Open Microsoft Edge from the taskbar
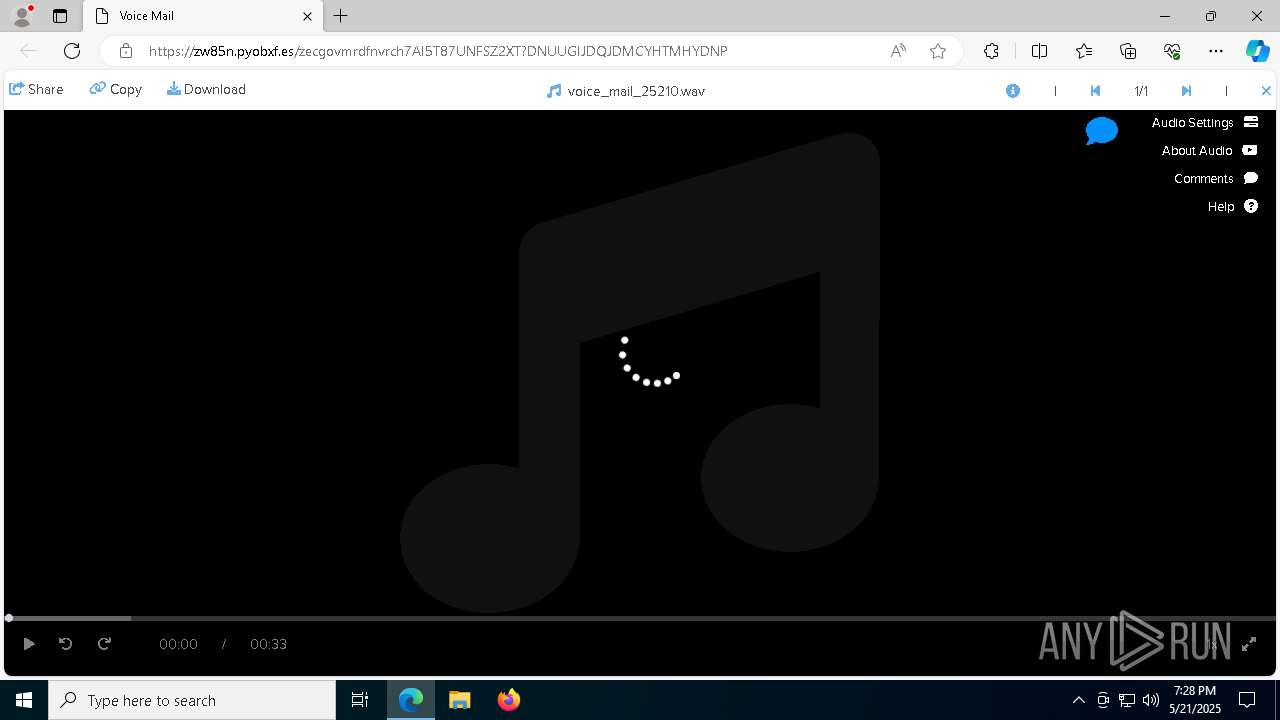This screenshot has width=1280, height=720. (411, 700)
